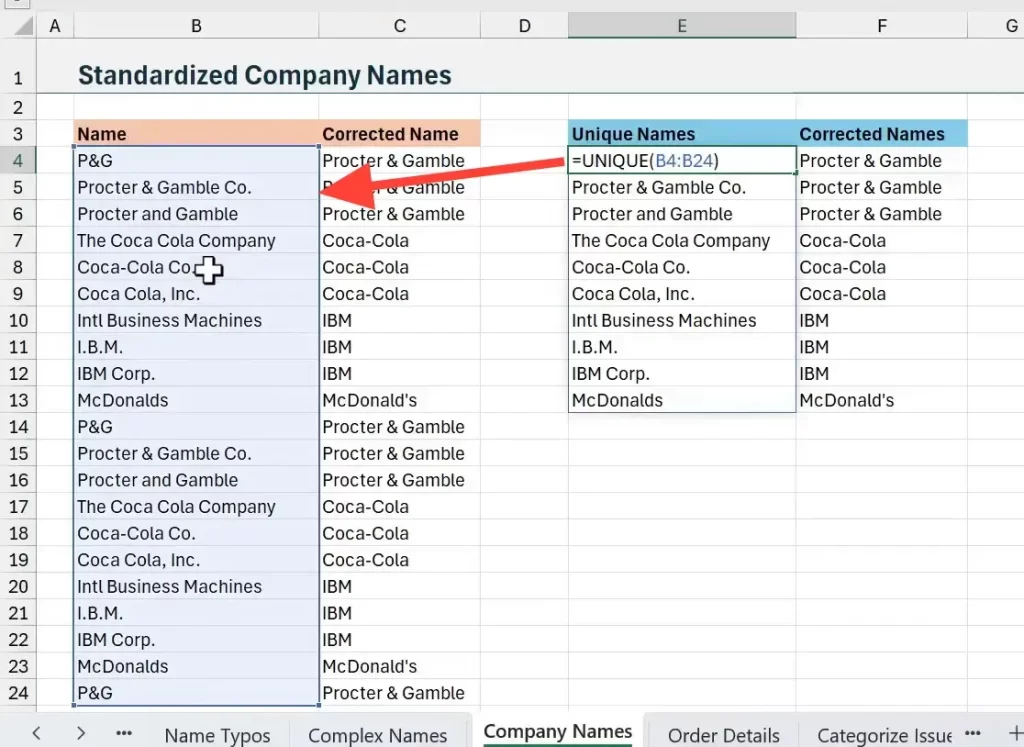Image resolution: width=1024 pixels, height=747 pixels.
Task: Click cell B10 with Intl Business Machines
Action: pyautogui.click(x=196, y=321)
